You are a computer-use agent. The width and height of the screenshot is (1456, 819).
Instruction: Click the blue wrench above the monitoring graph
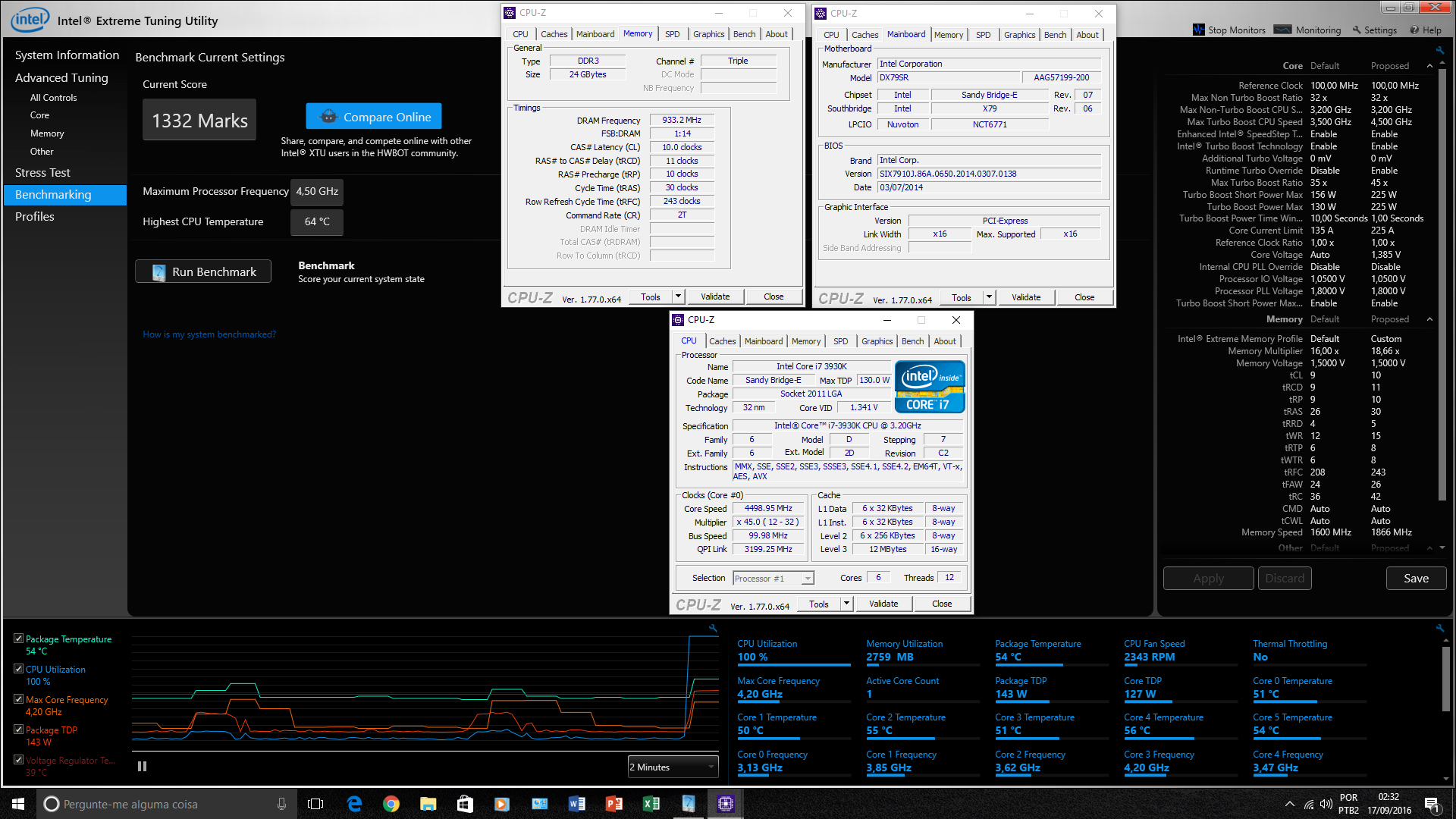[713, 628]
